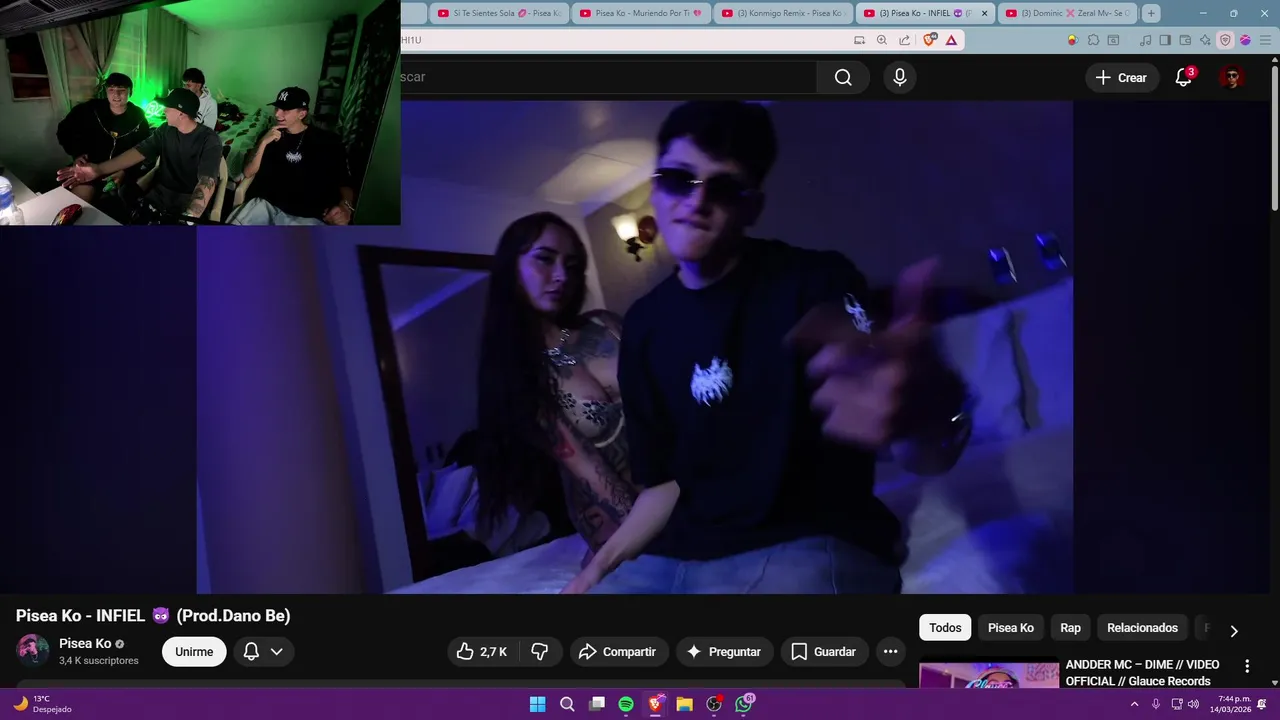
Task: Click the Compartir share button
Action: click(x=618, y=652)
